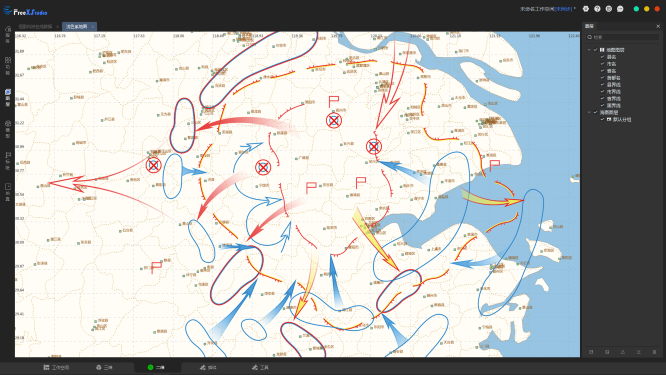Screen dimensions: 666x375
Task: Click the second icon in the layer panel footer
Action: pos(607,352)
